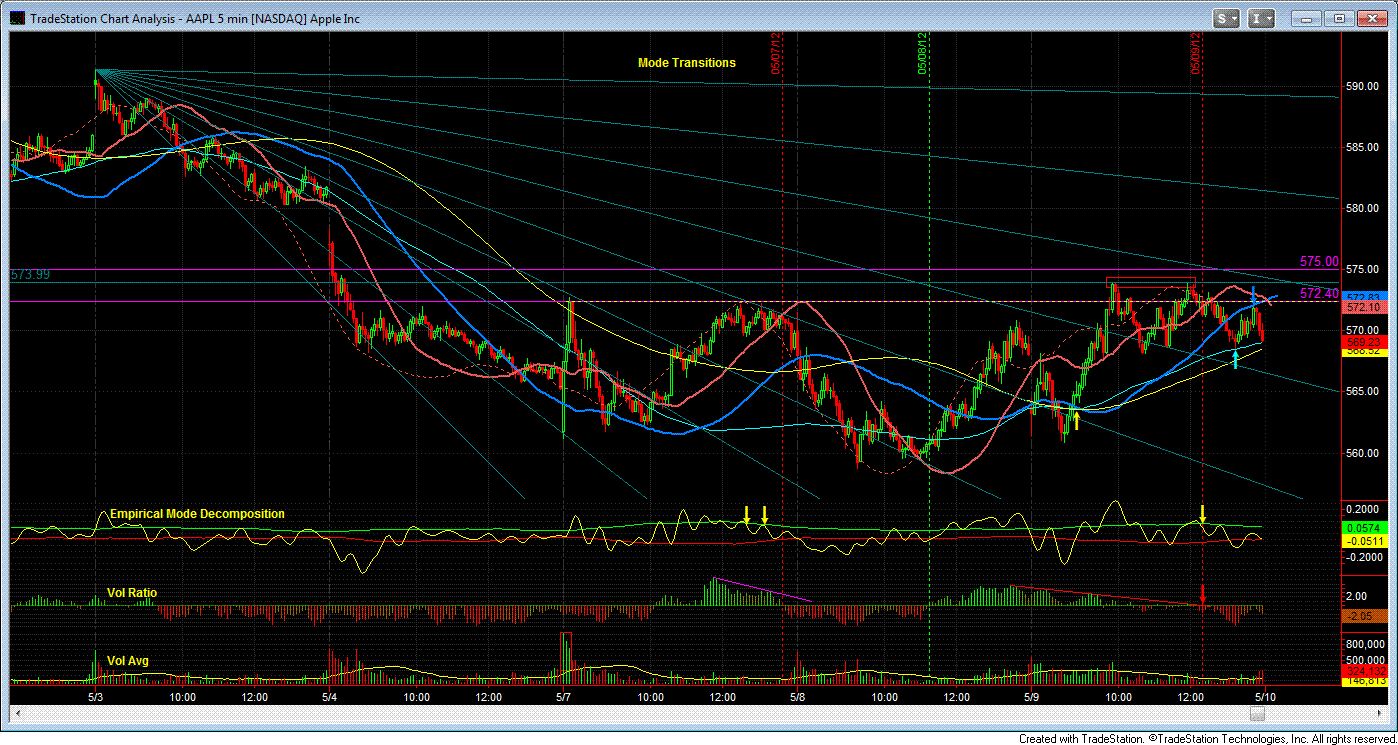This screenshot has height=745, width=1398.
Task: Maximize the Chart Analysis window
Action: tap(1340, 18)
